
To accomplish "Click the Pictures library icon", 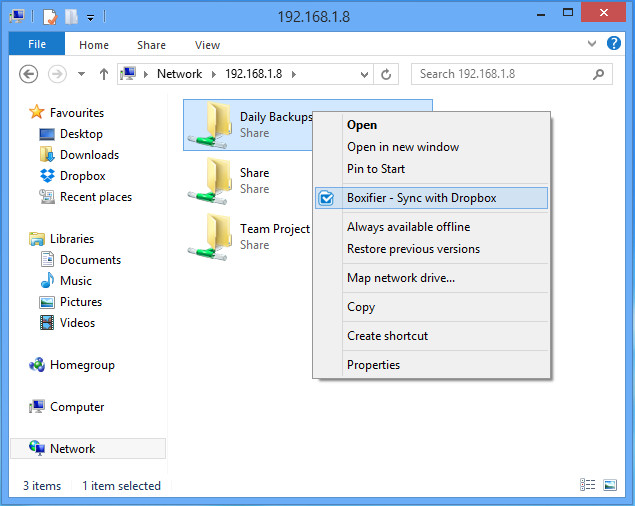I will [47, 302].
